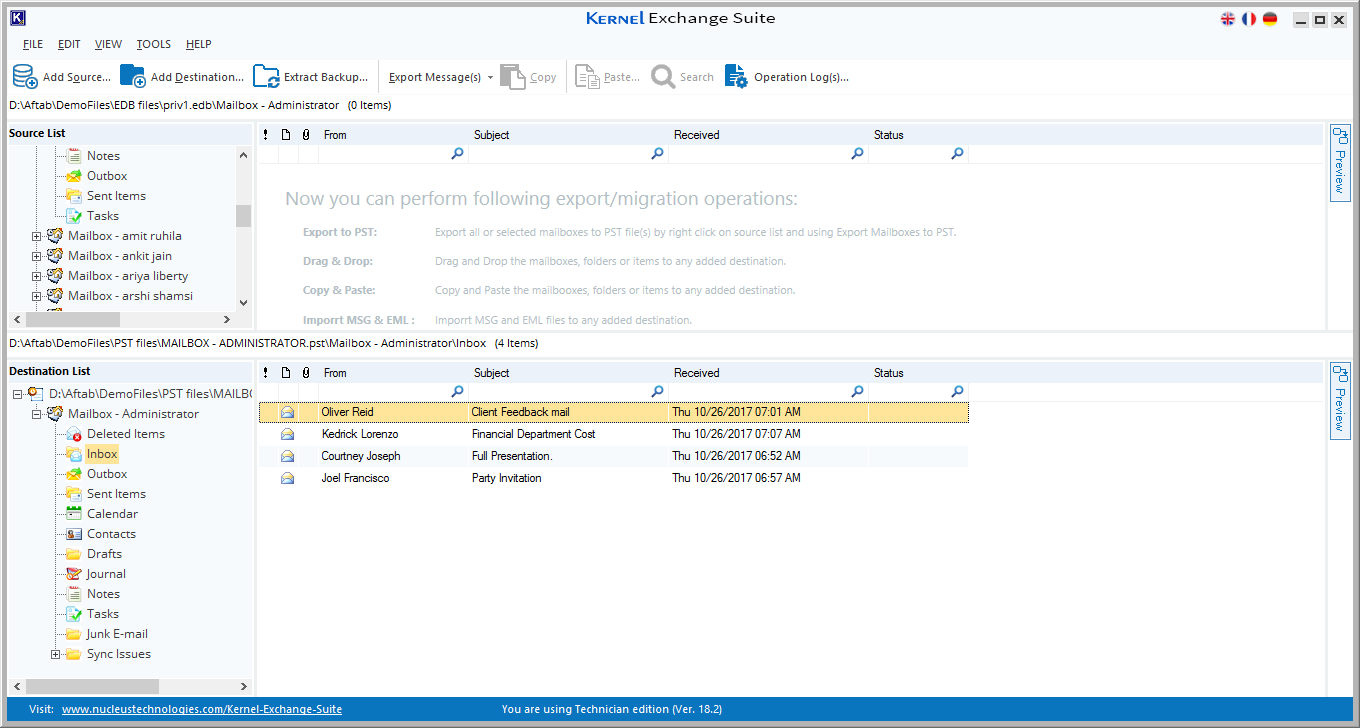Click the Source List horizontal scrollbar thumb
1360x728 pixels.
(73, 319)
